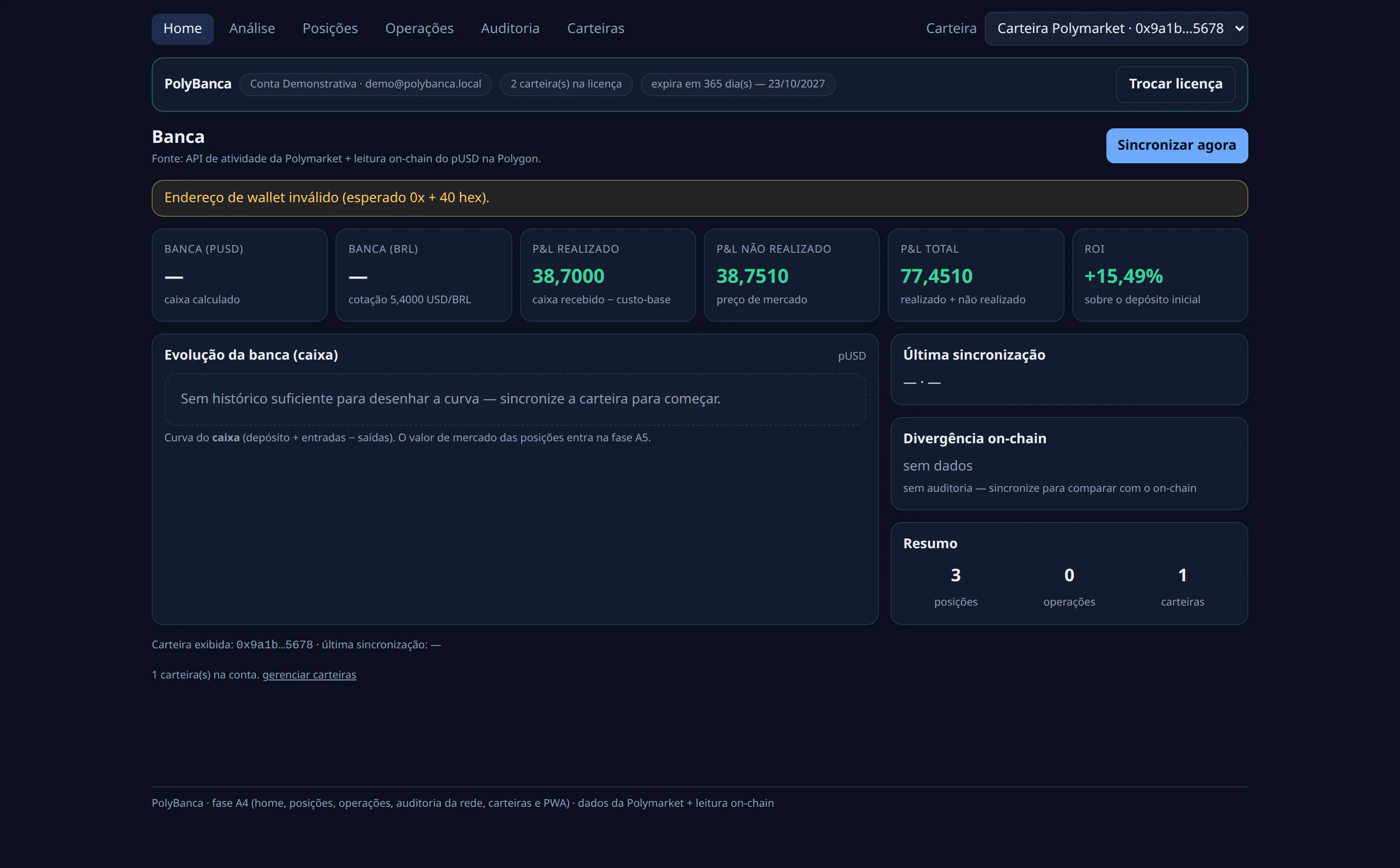Select the Auditoria tab

pos(510,29)
